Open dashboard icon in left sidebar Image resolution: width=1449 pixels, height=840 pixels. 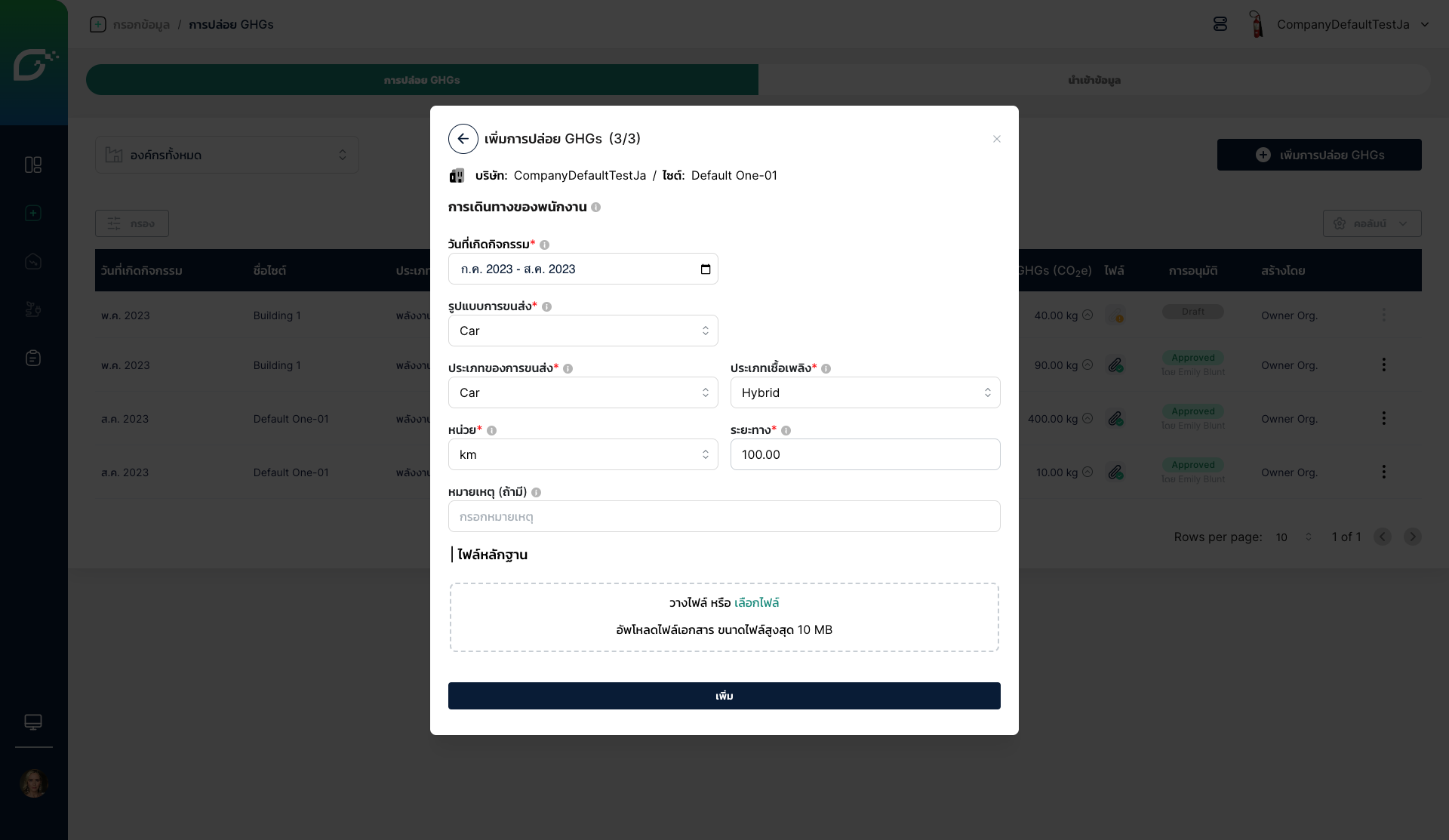[33, 165]
